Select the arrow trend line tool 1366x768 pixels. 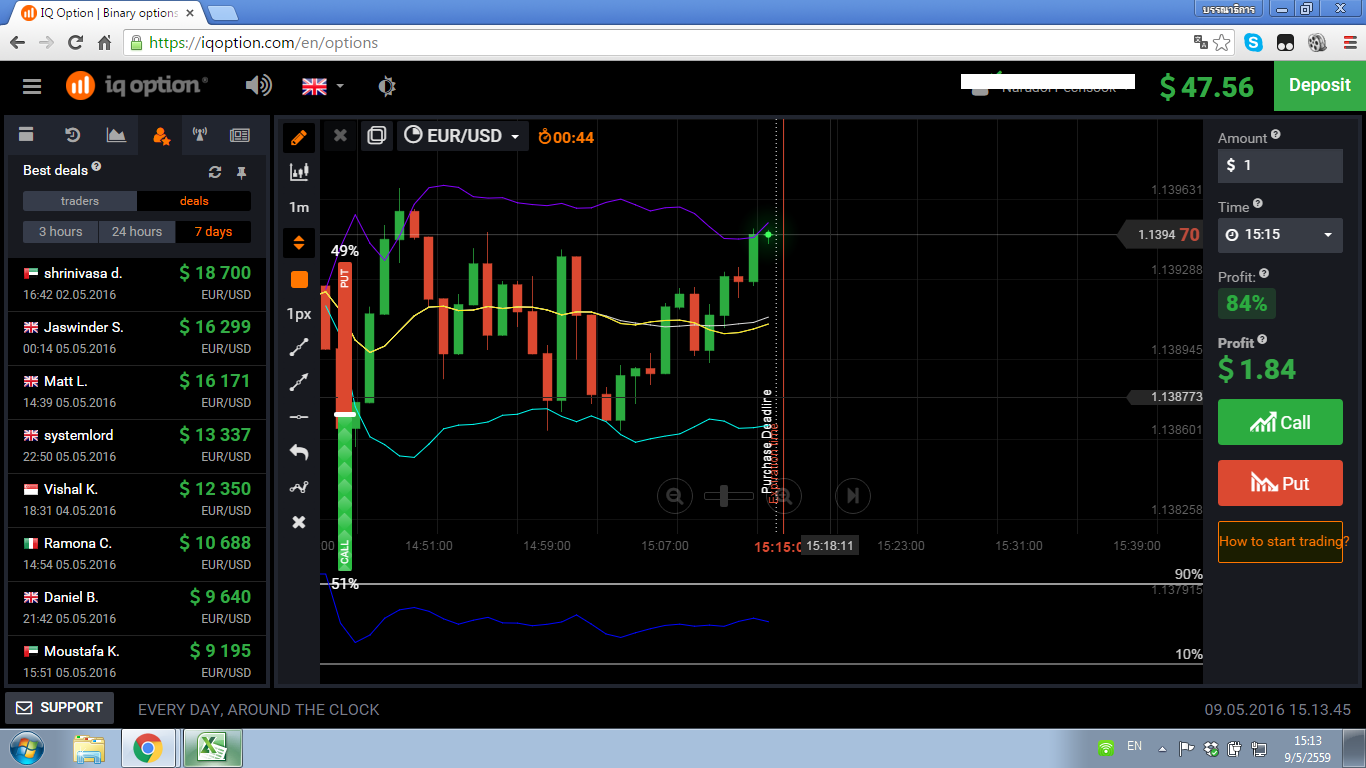click(299, 382)
